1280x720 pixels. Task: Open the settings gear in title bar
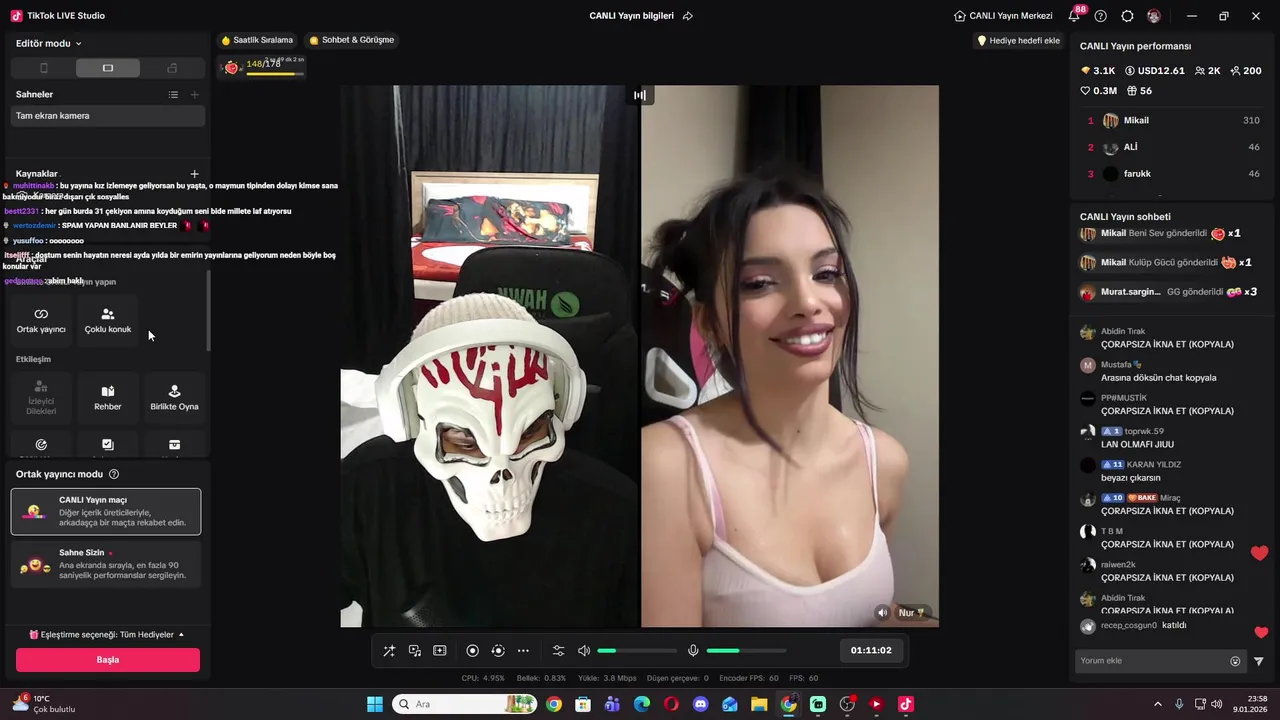coord(1127,16)
